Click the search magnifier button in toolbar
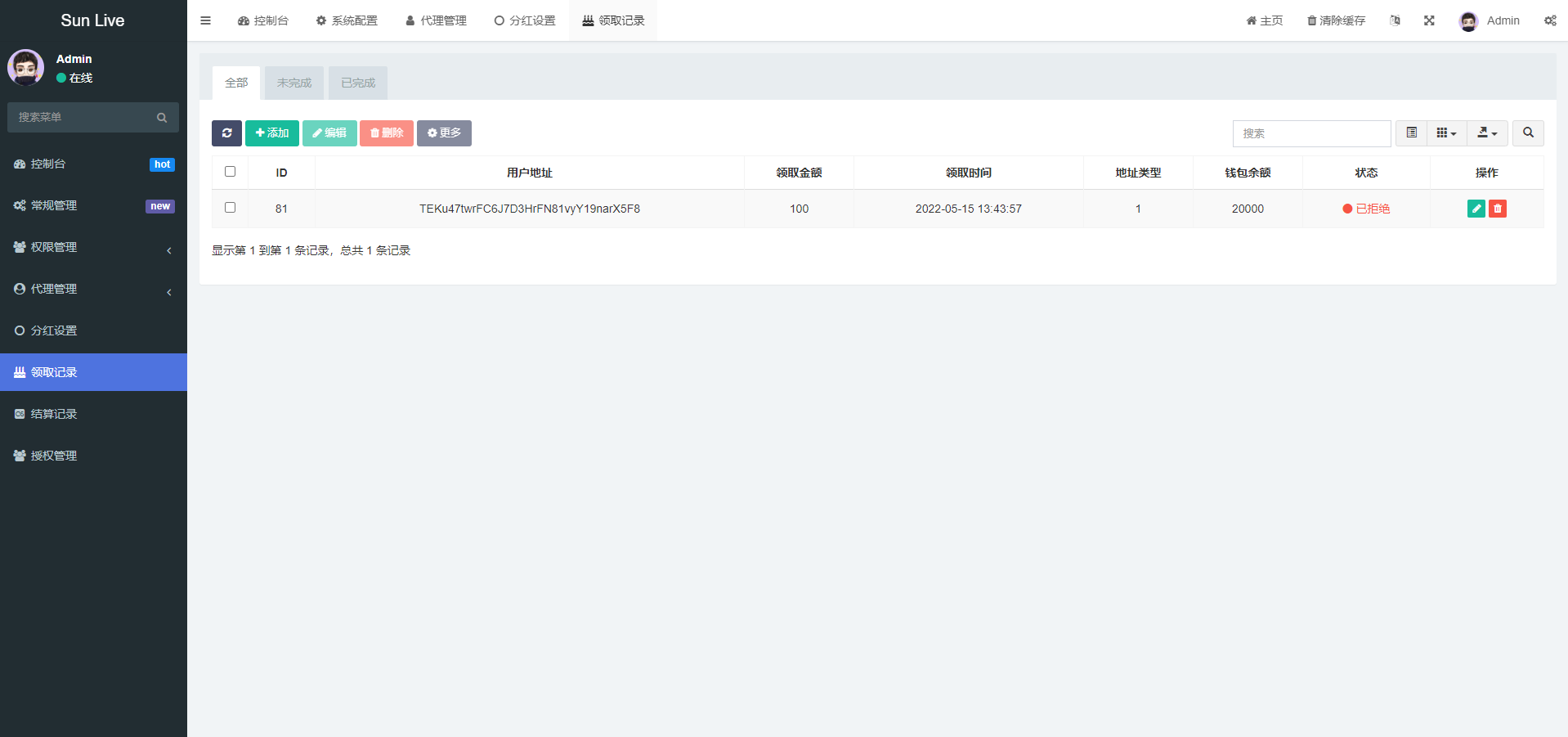1568x737 pixels. [1528, 133]
